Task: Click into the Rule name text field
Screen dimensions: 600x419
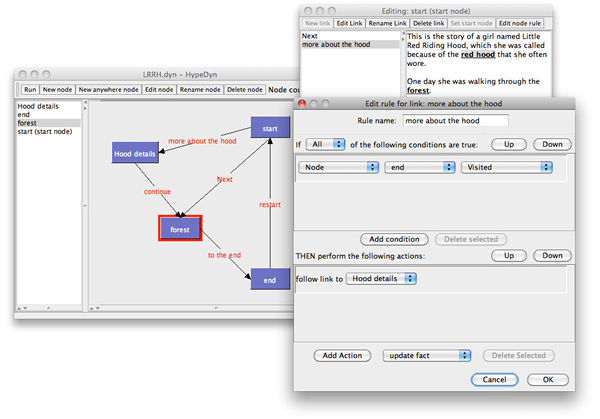Action: pos(455,121)
